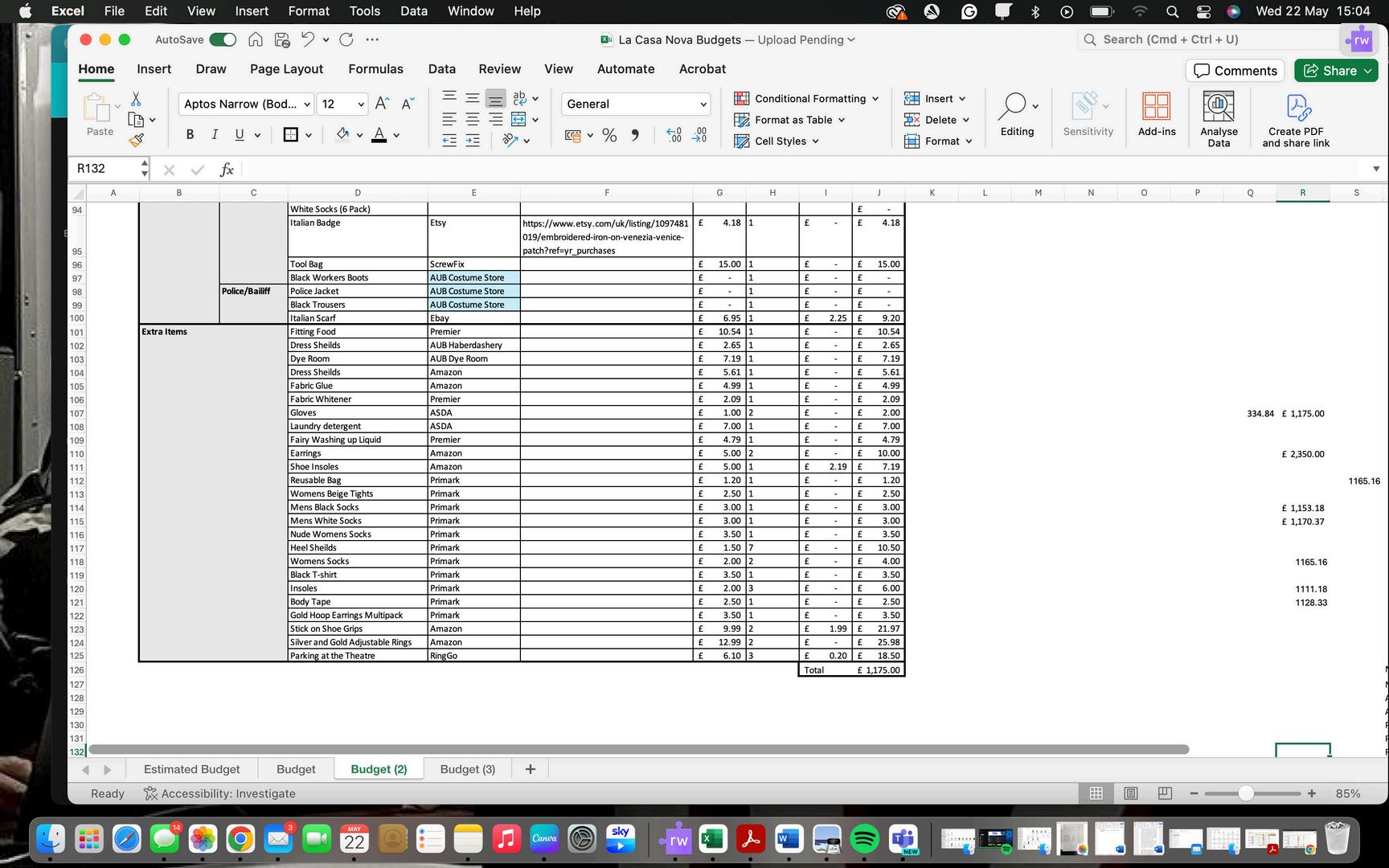
Task: Open the font size dropdown
Action: (361, 104)
